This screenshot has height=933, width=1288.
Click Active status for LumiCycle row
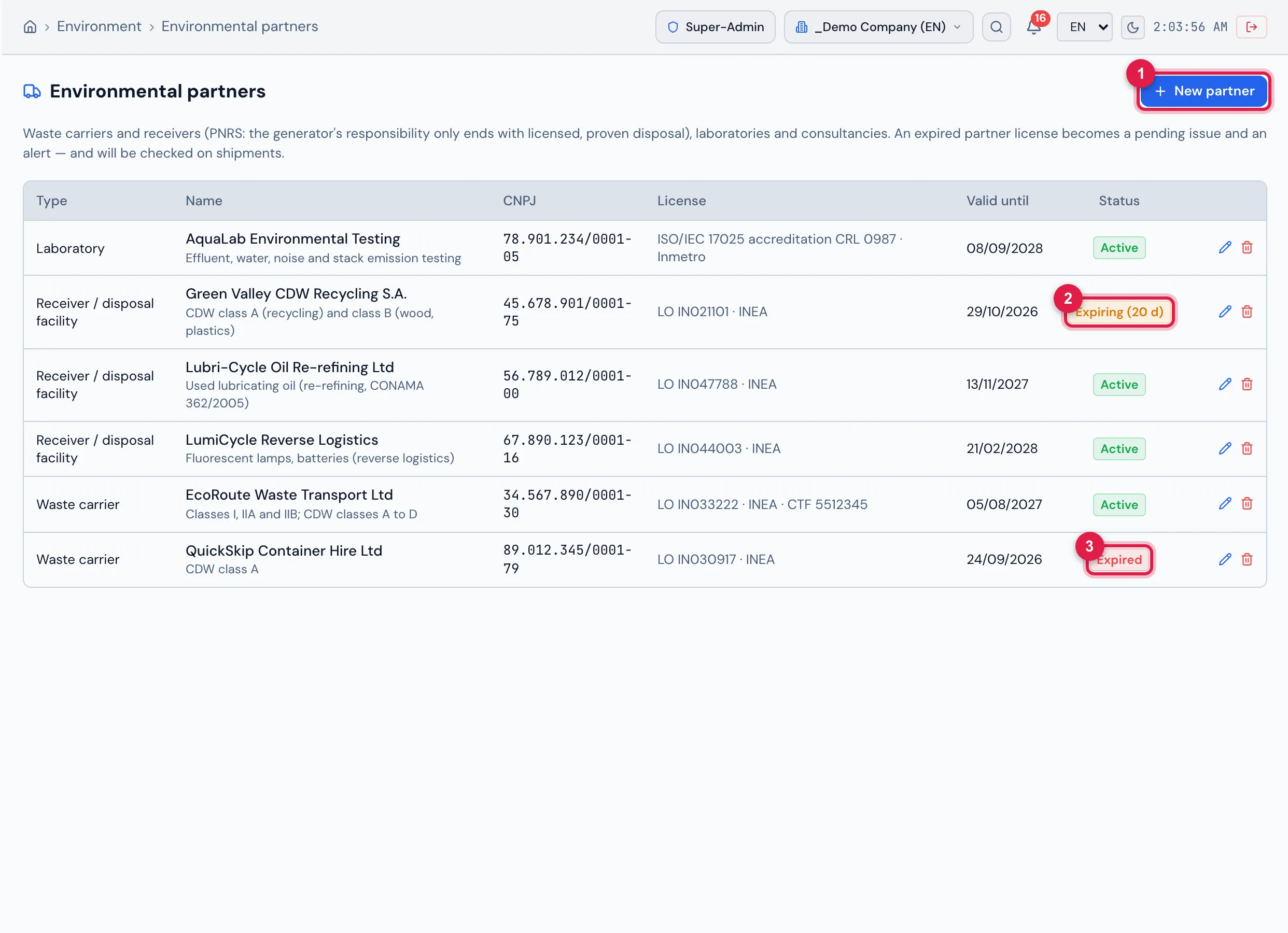click(1119, 448)
